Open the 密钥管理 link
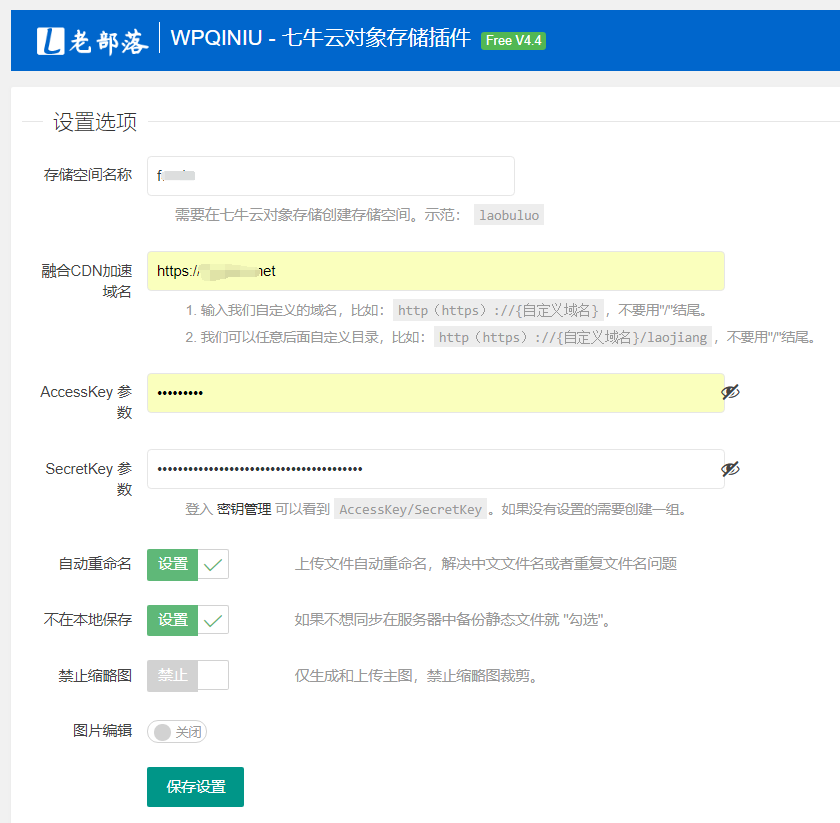The width and height of the screenshot is (840, 823). [244, 509]
